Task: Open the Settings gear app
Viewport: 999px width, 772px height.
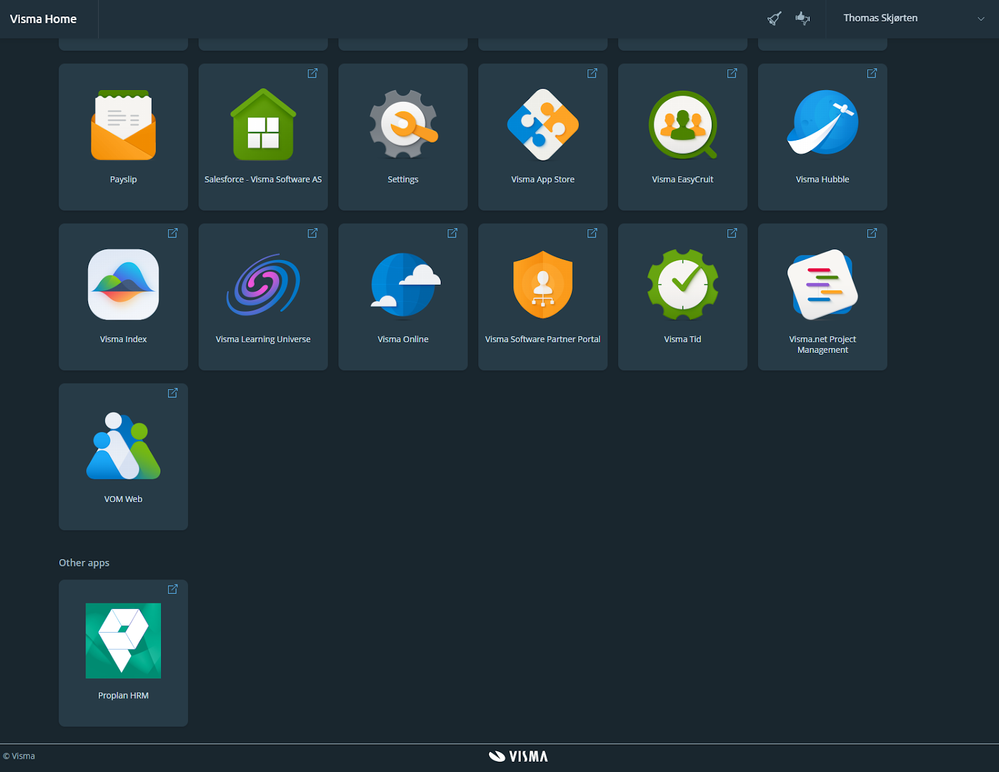Action: (x=403, y=137)
